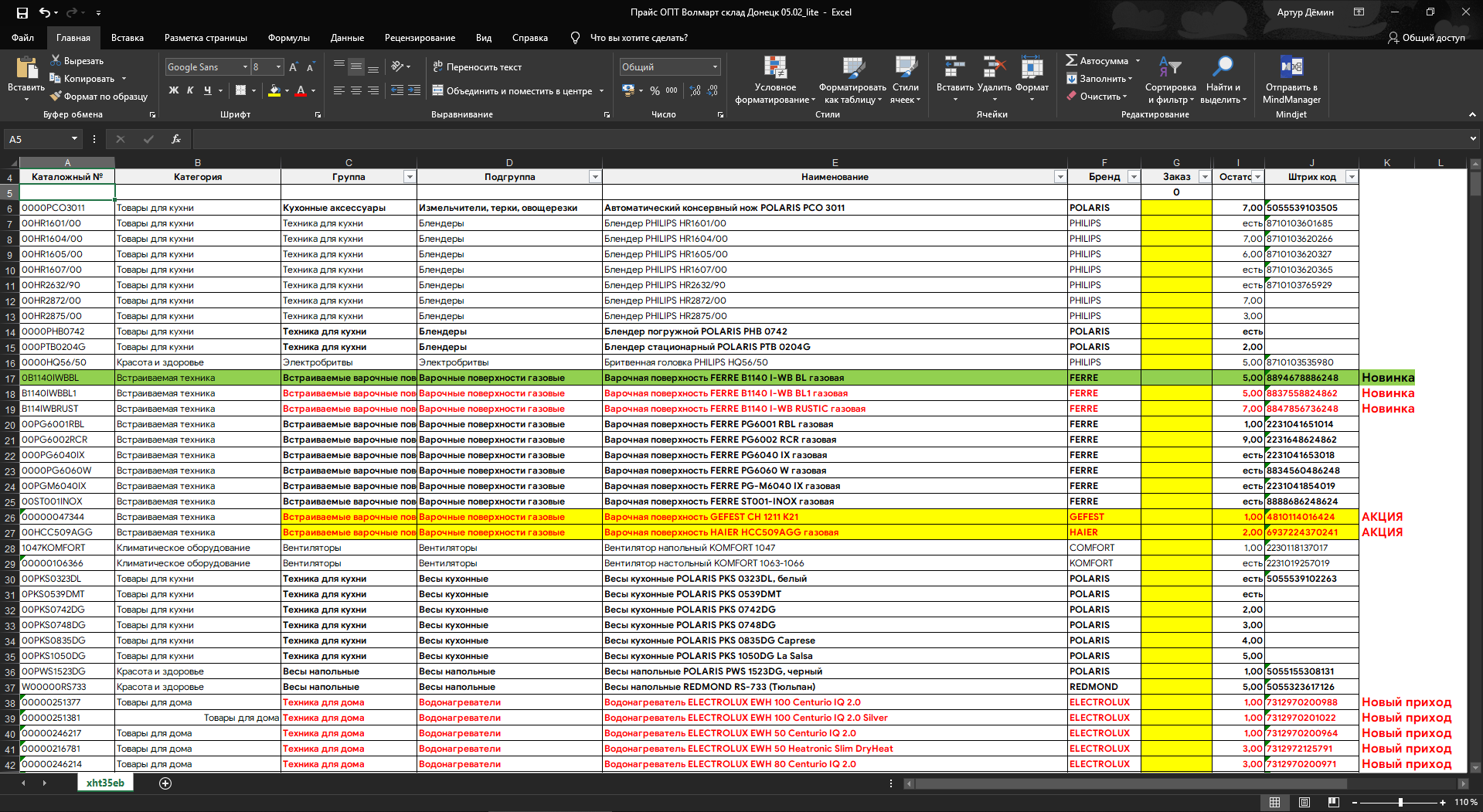Click the Format cells icon
1483x812 pixels.
(1032, 67)
